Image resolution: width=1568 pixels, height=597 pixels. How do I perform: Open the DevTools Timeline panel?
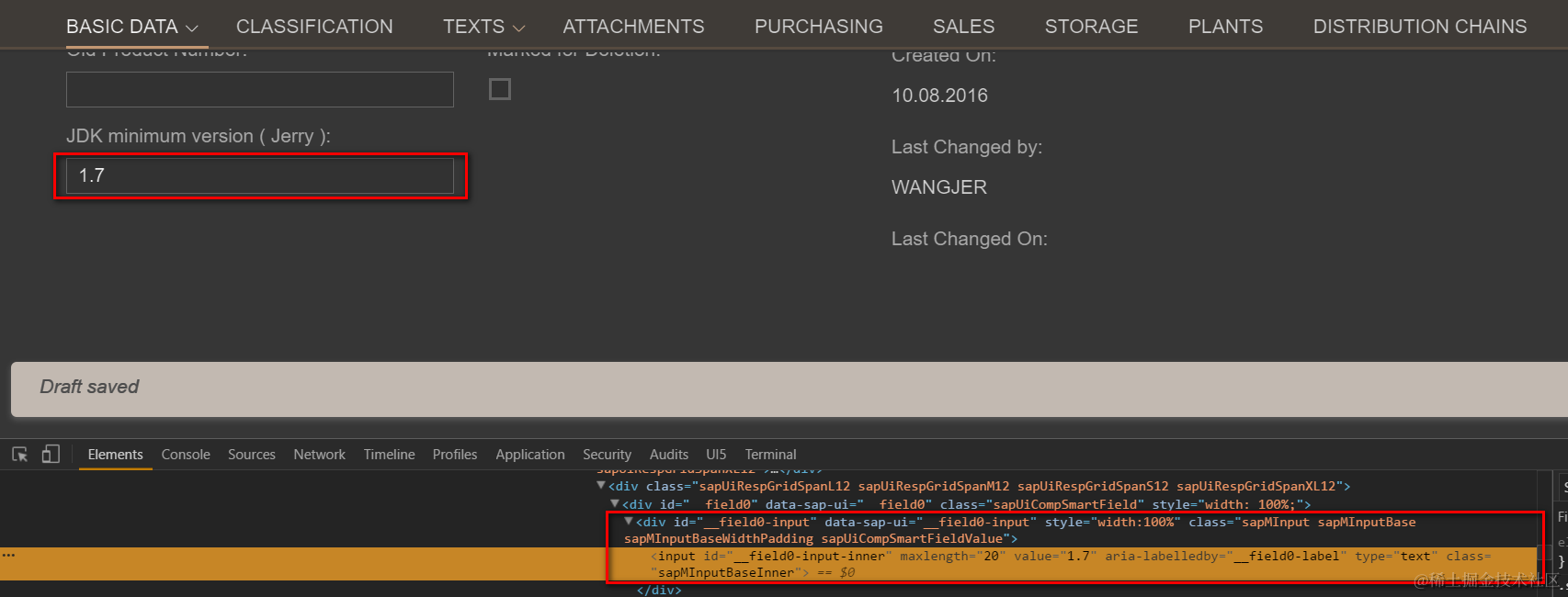389,455
